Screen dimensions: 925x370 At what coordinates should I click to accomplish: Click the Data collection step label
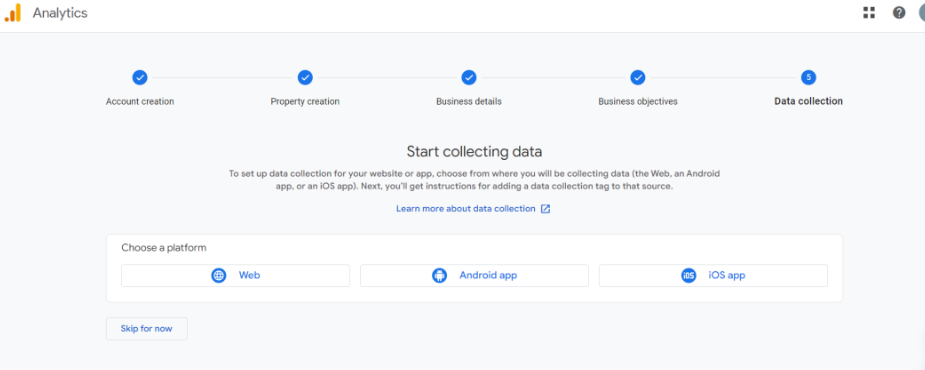(x=808, y=101)
